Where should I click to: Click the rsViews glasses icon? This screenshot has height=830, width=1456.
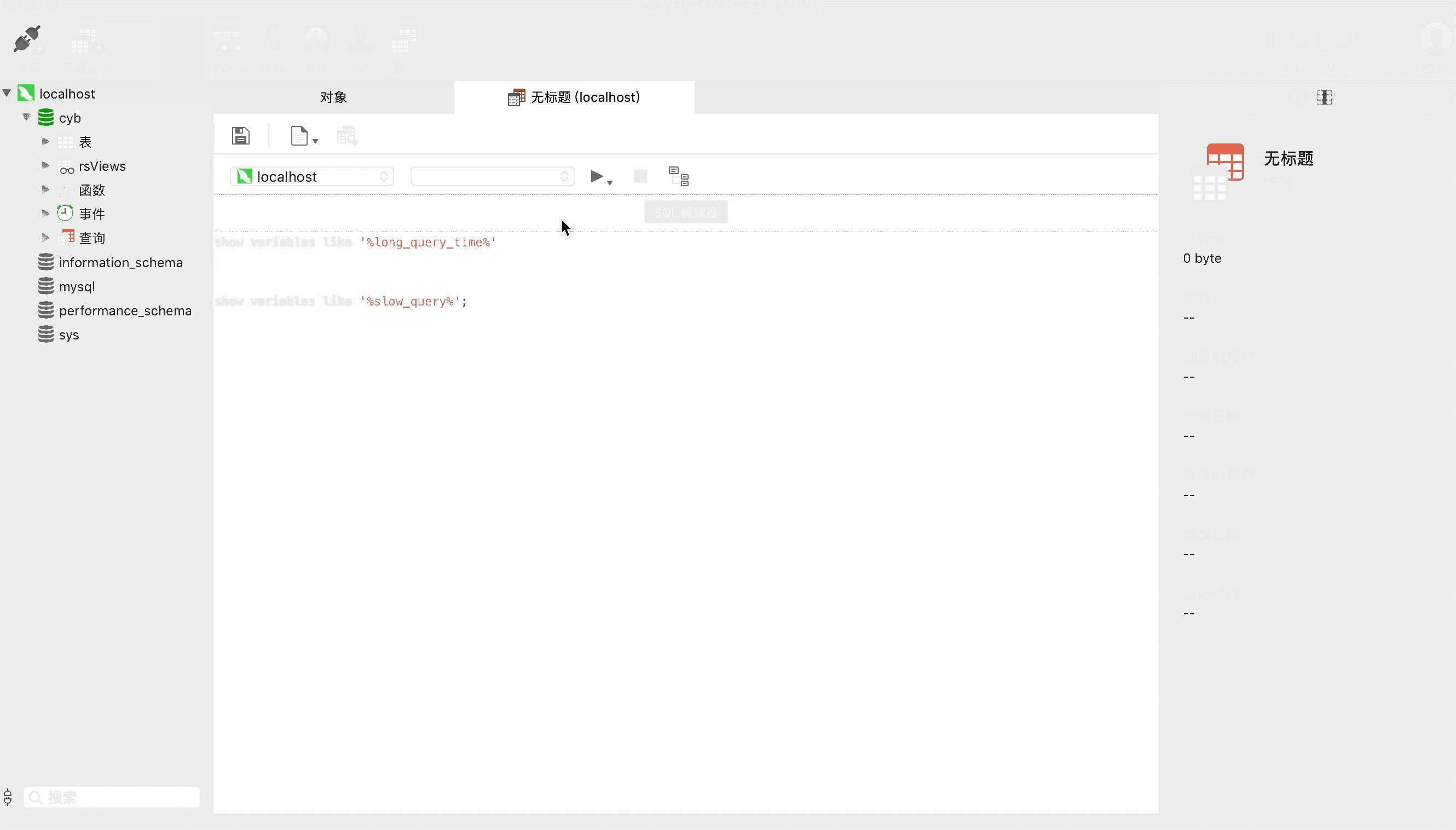(x=66, y=166)
